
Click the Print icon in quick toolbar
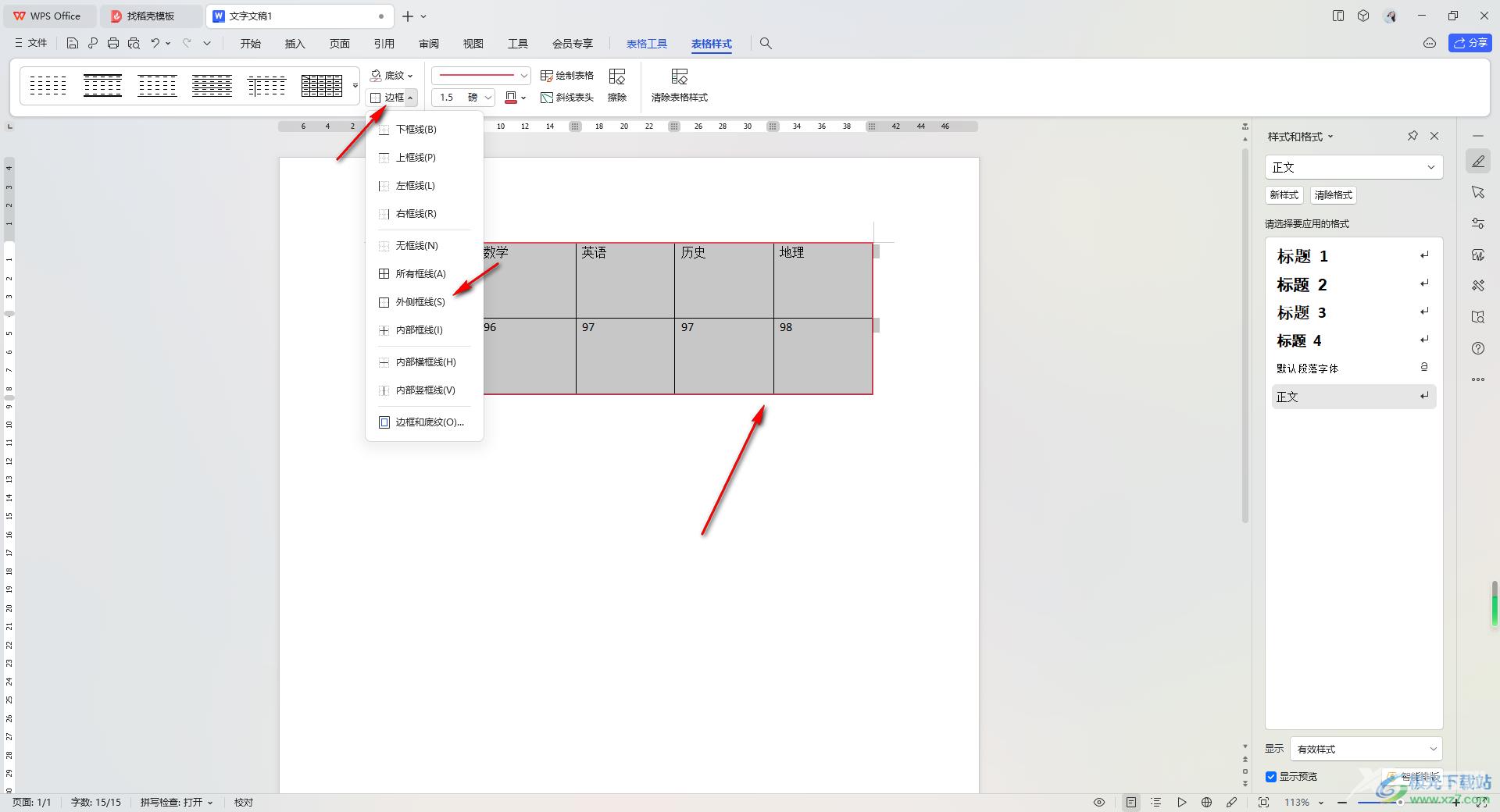click(113, 44)
